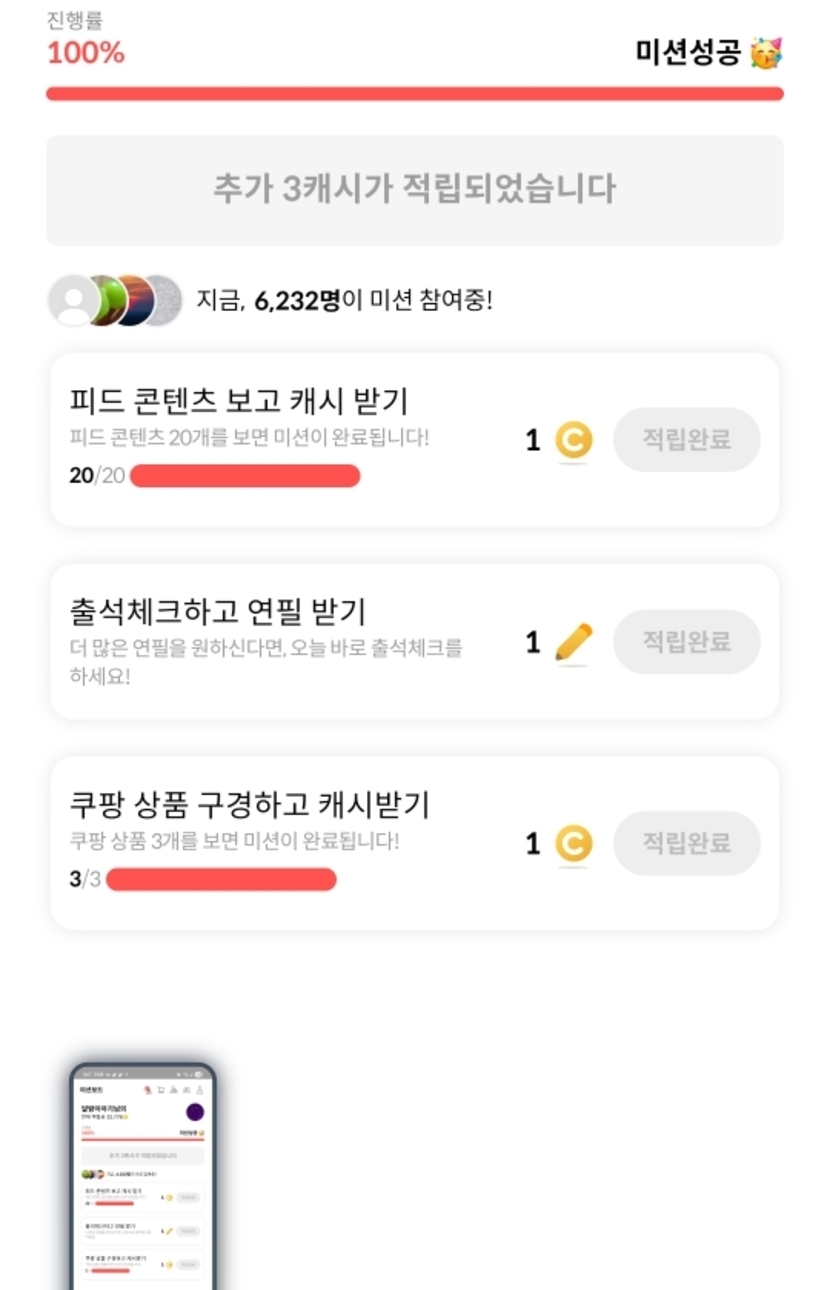Tap the 추가 3캐시가 적립되었습니다 banner
This screenshot has height=1290, width=830.
(x=414, y=190)
